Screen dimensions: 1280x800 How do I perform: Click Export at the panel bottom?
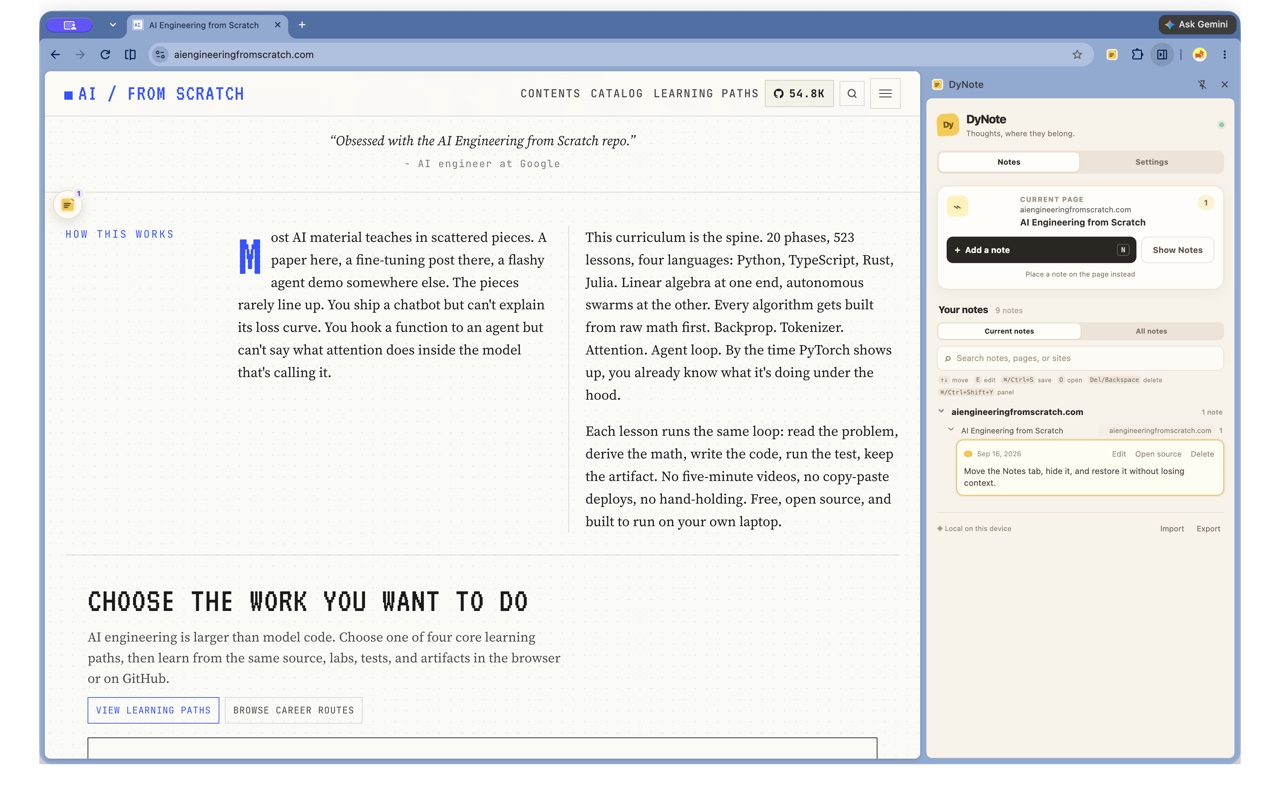pos(1208,529)
